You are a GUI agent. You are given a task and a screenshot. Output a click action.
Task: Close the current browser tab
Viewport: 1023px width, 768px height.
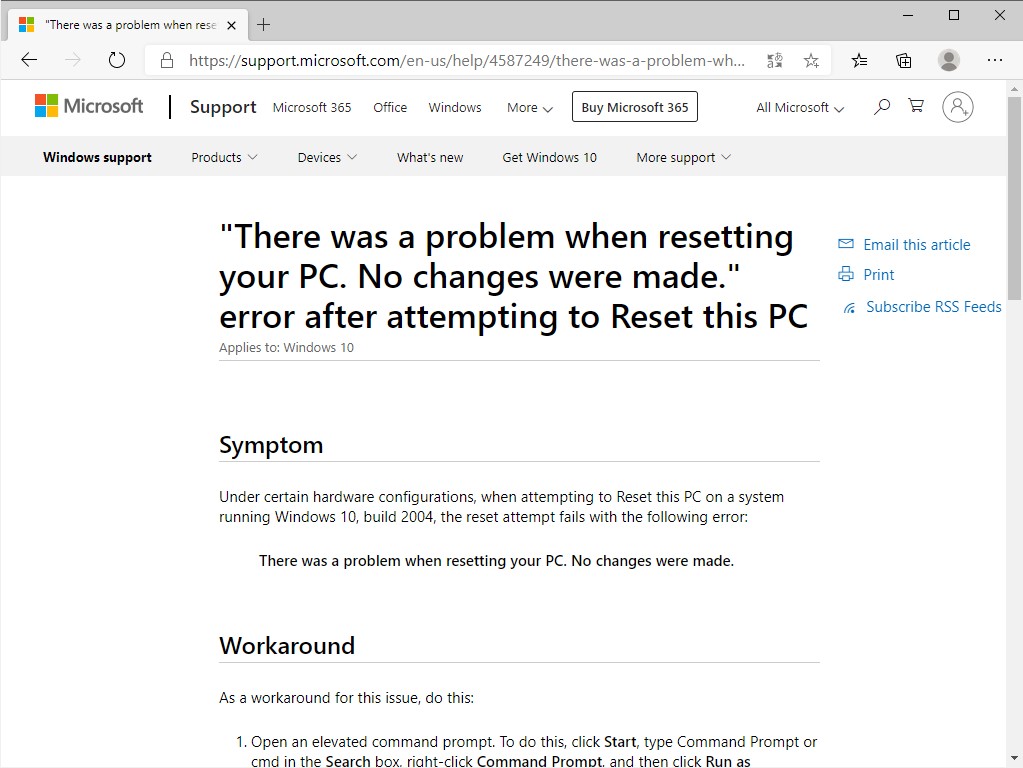click(231, 25)
